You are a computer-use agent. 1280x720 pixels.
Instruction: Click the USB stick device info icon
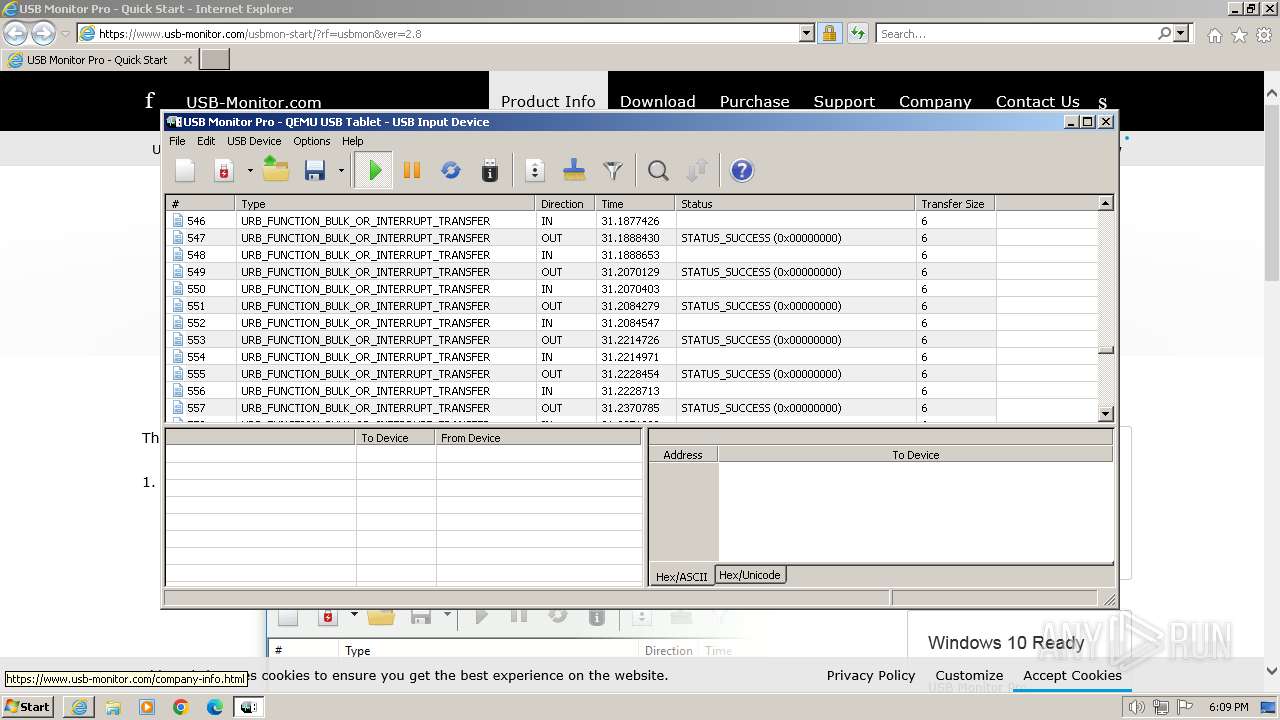490,171
